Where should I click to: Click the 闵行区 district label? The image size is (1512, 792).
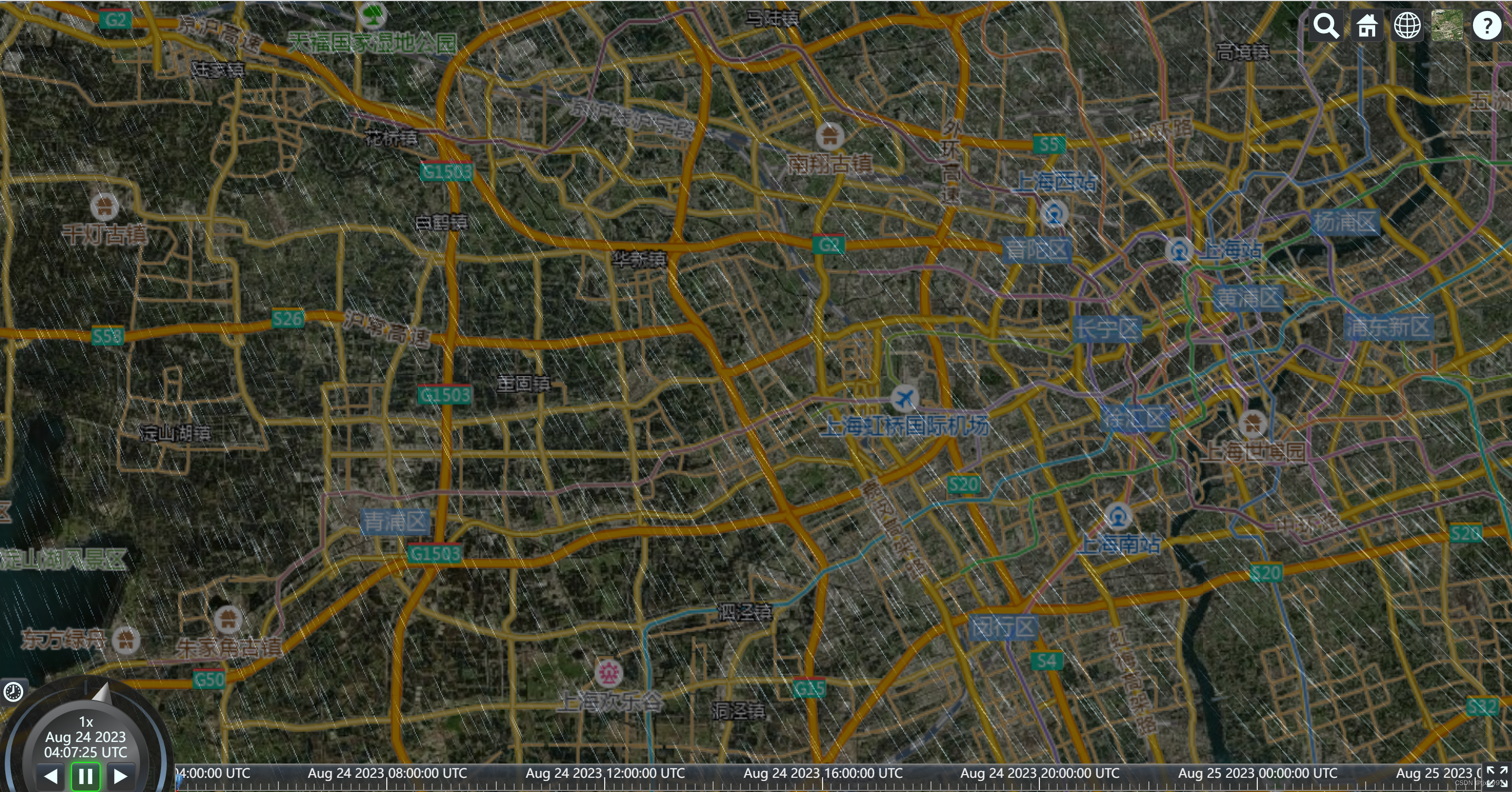(x=1003, y=627)
